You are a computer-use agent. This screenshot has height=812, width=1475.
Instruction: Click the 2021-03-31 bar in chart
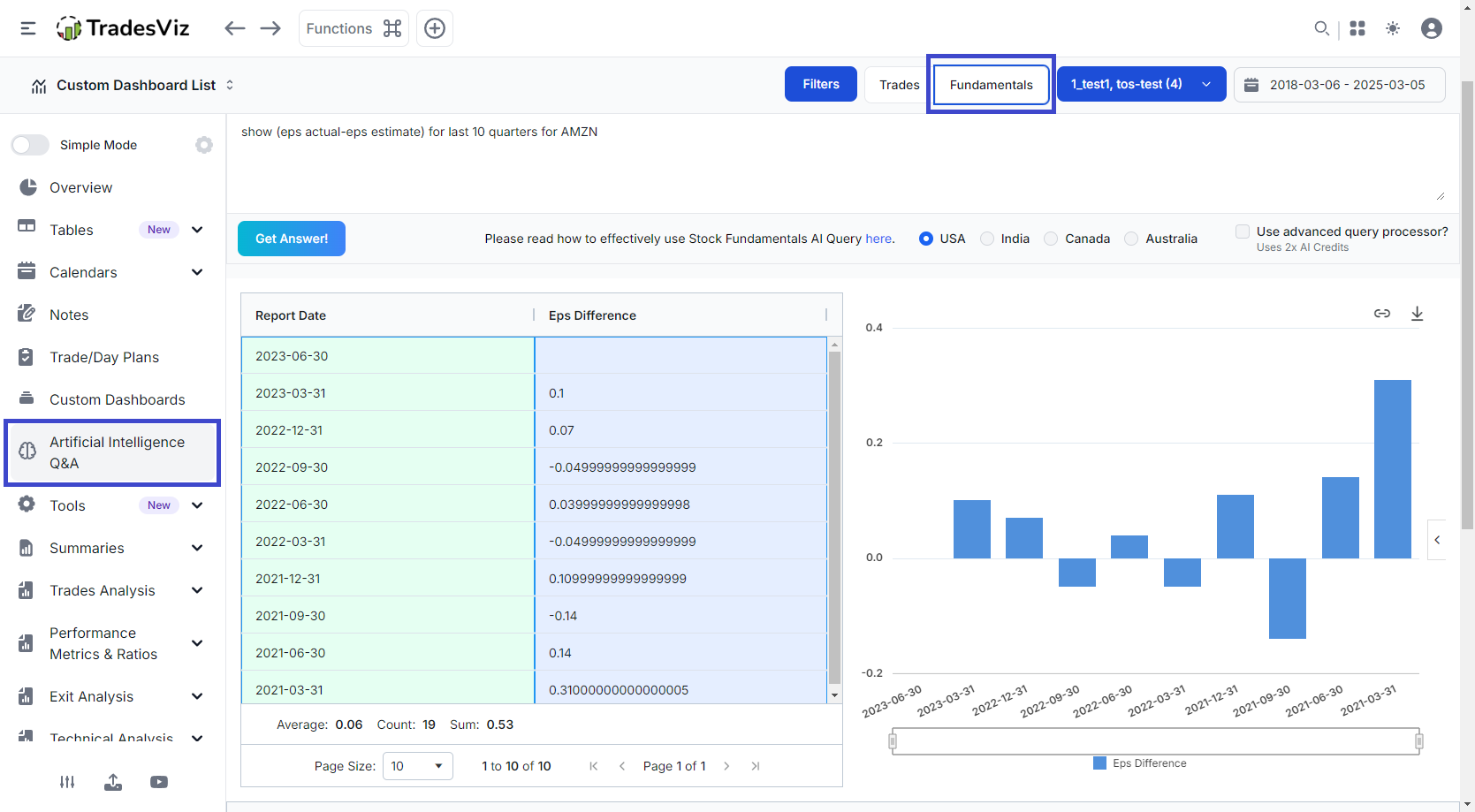coord(1393,469)
